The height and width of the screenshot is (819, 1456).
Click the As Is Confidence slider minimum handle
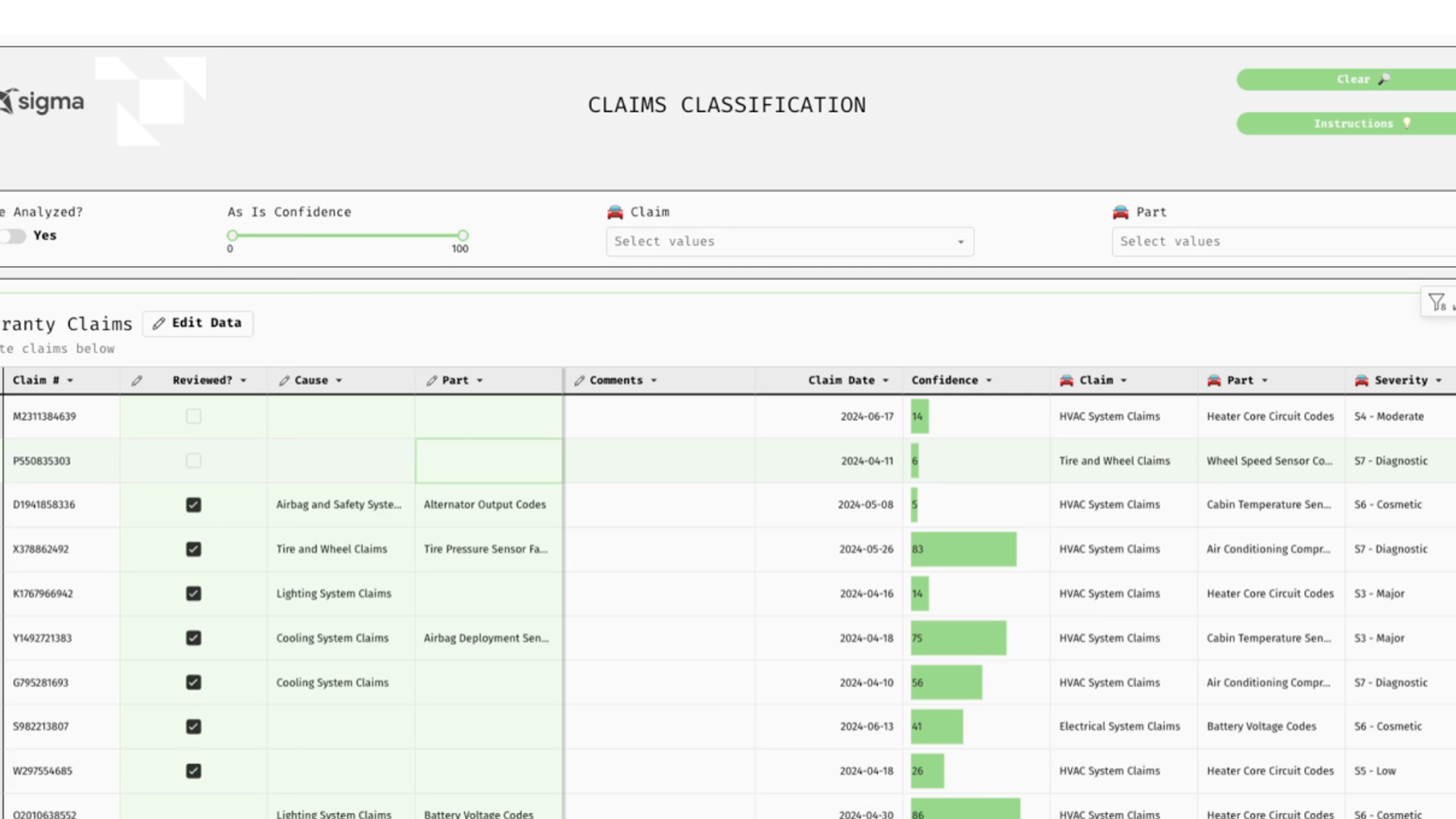(x=232, y=235)
